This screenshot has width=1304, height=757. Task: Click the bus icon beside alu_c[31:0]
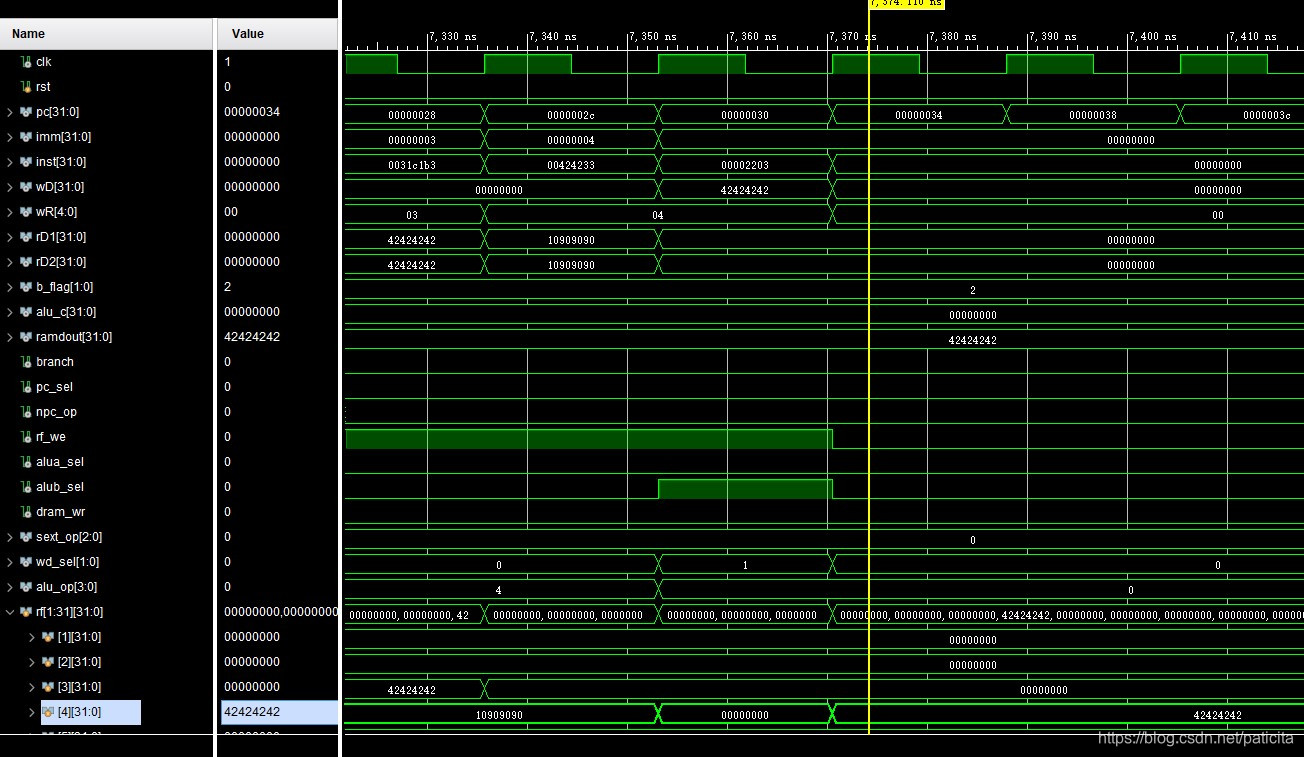26,312
